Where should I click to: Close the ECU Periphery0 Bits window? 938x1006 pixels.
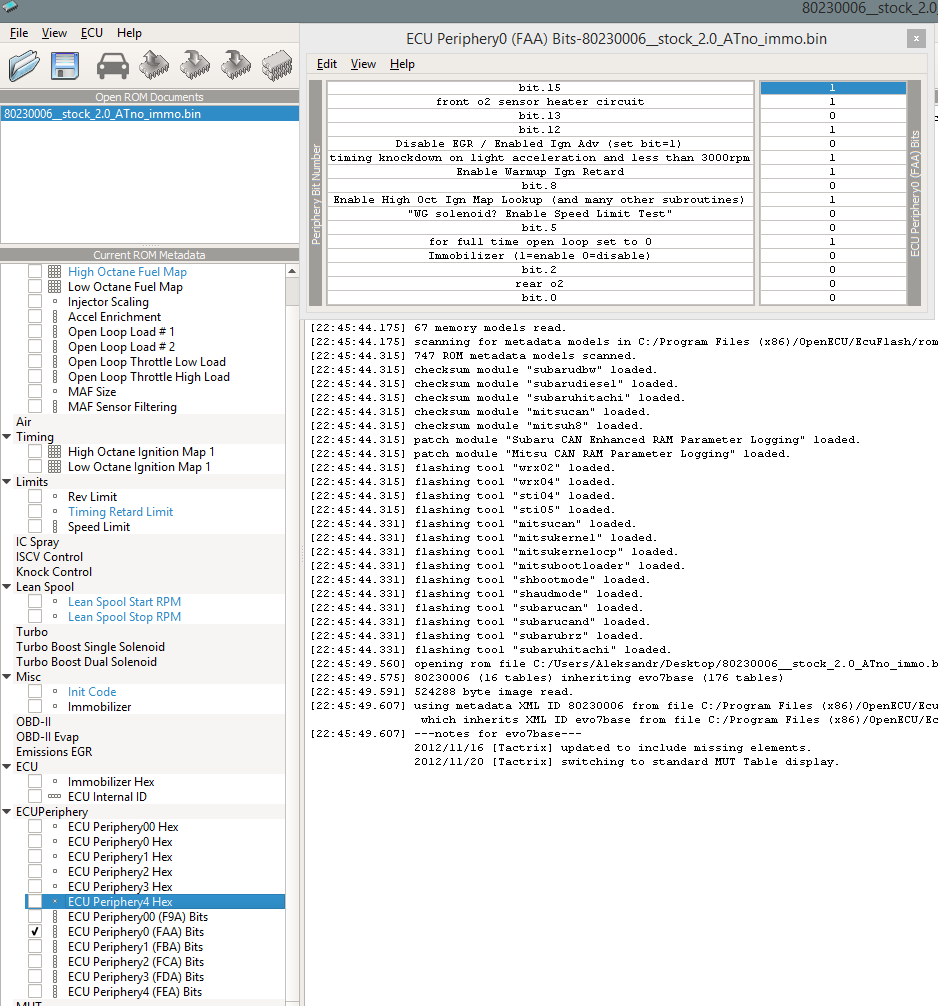pyautogui.click(x=915, y=39)
